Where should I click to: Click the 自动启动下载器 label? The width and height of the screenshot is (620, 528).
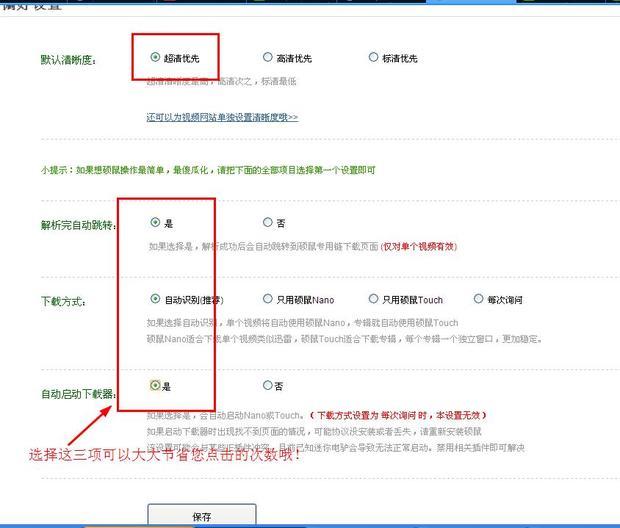[78, 394]
